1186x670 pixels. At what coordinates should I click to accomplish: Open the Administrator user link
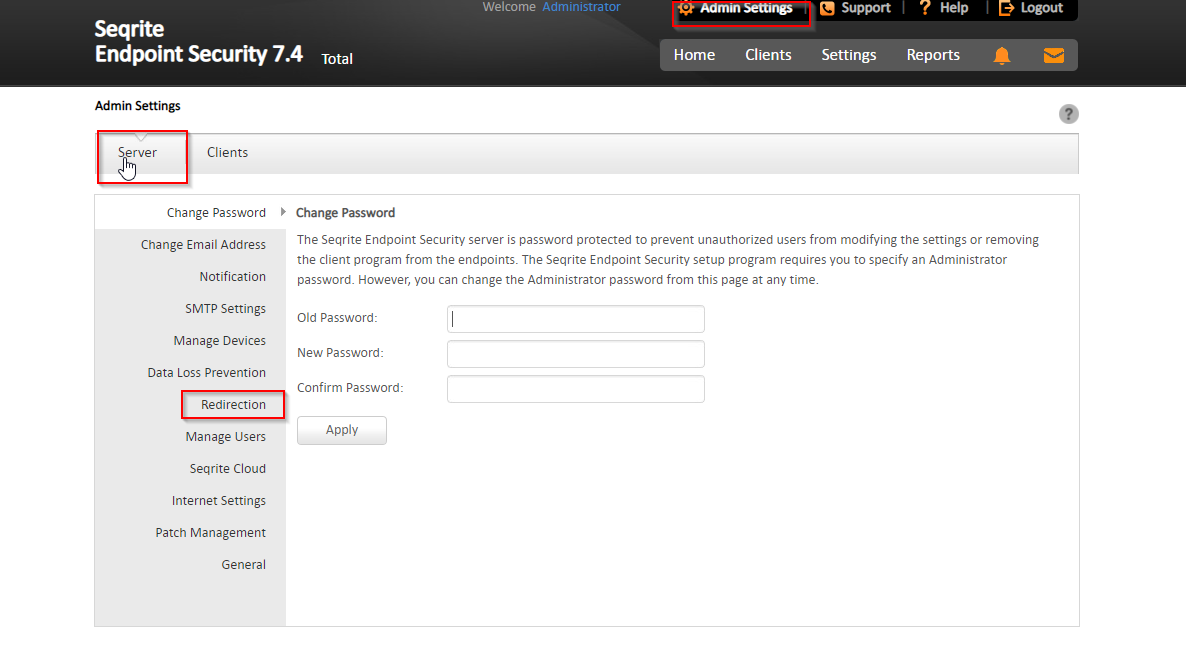click(581, 7)
